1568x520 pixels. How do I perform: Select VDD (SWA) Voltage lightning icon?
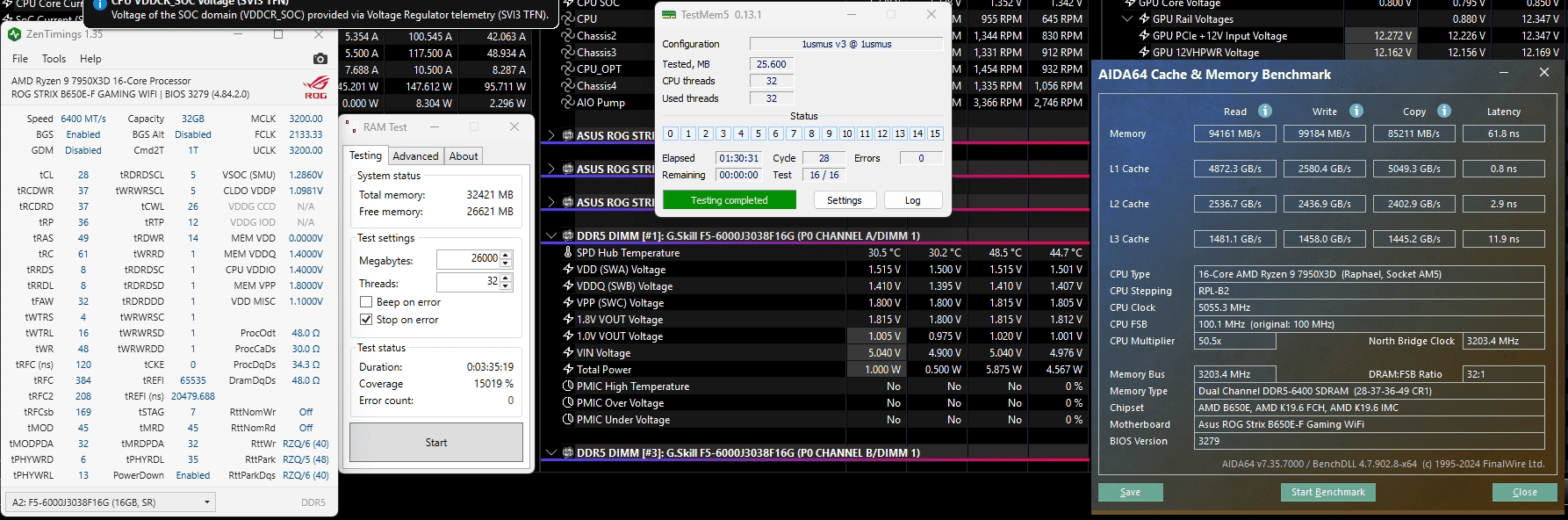[568, 270]
